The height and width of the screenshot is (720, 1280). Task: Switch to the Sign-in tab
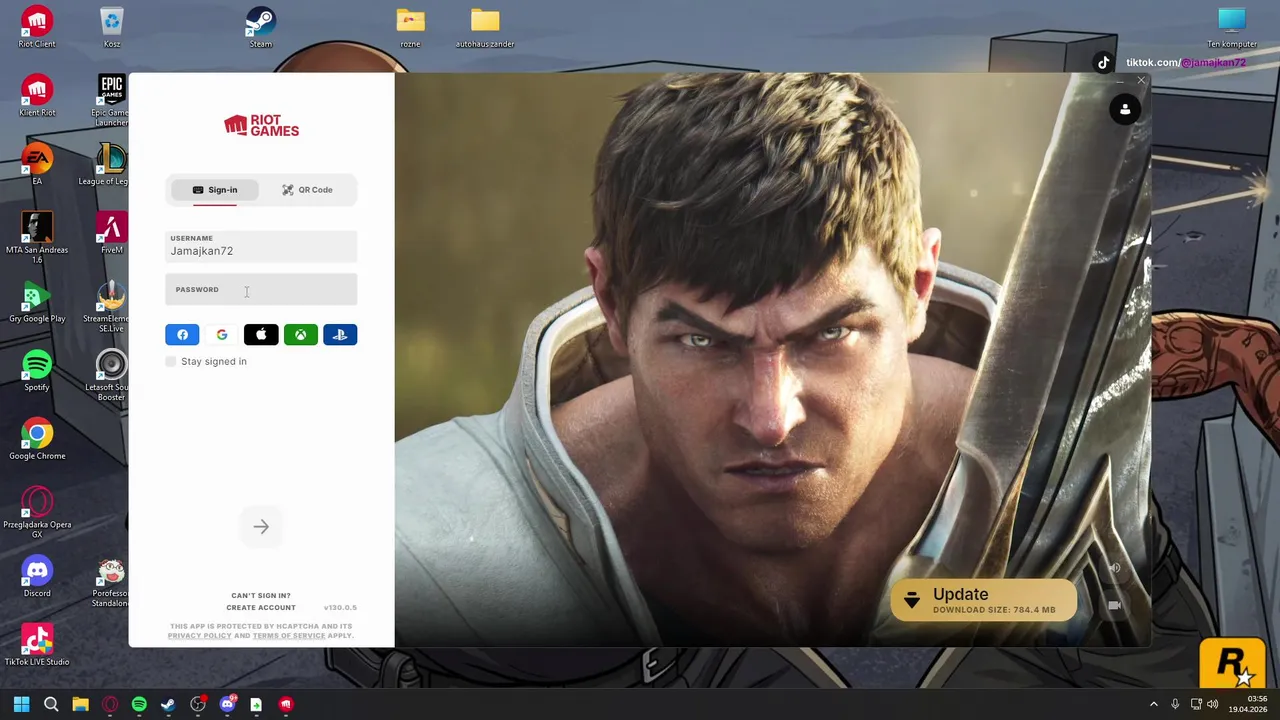click(x=215, y=190)
